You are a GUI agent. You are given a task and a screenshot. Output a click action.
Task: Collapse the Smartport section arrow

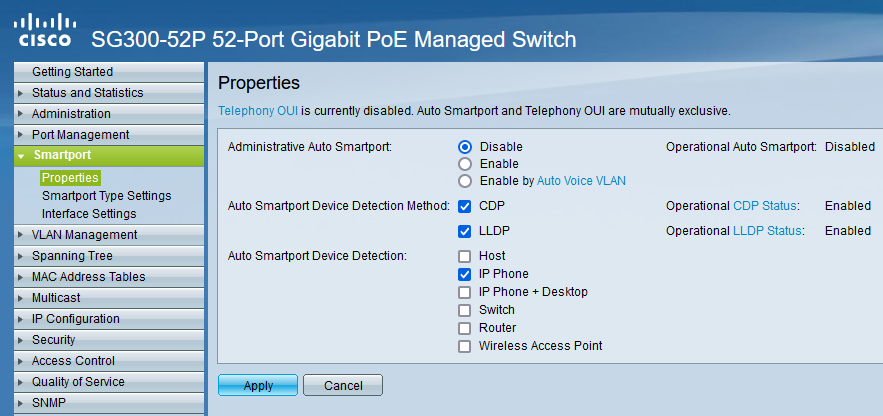[21, 156]
